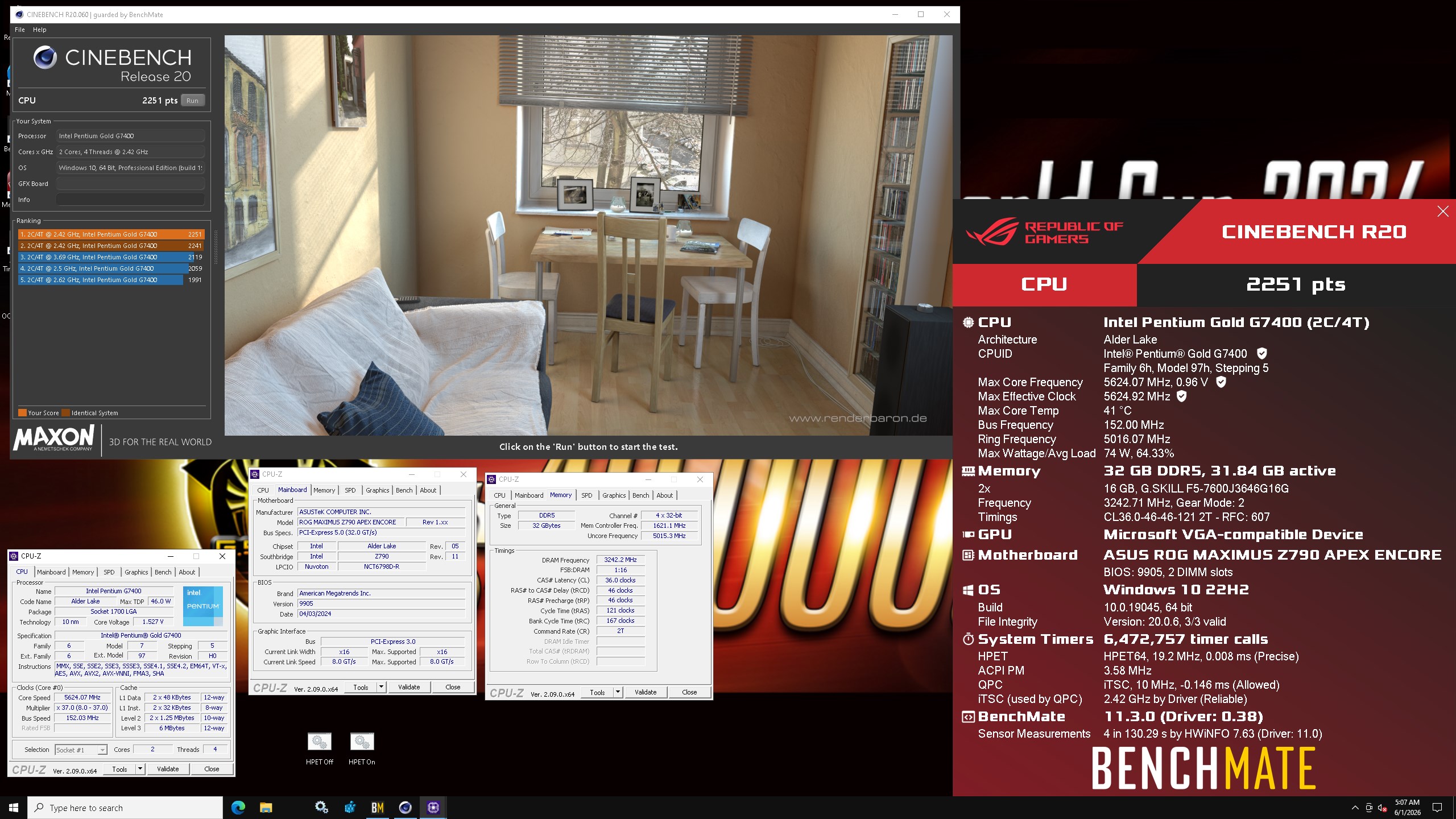The height and width of the screenshot is (819, 1456).
Task: Click the GFX Board field in Cinebench
Action: [130, 184]
